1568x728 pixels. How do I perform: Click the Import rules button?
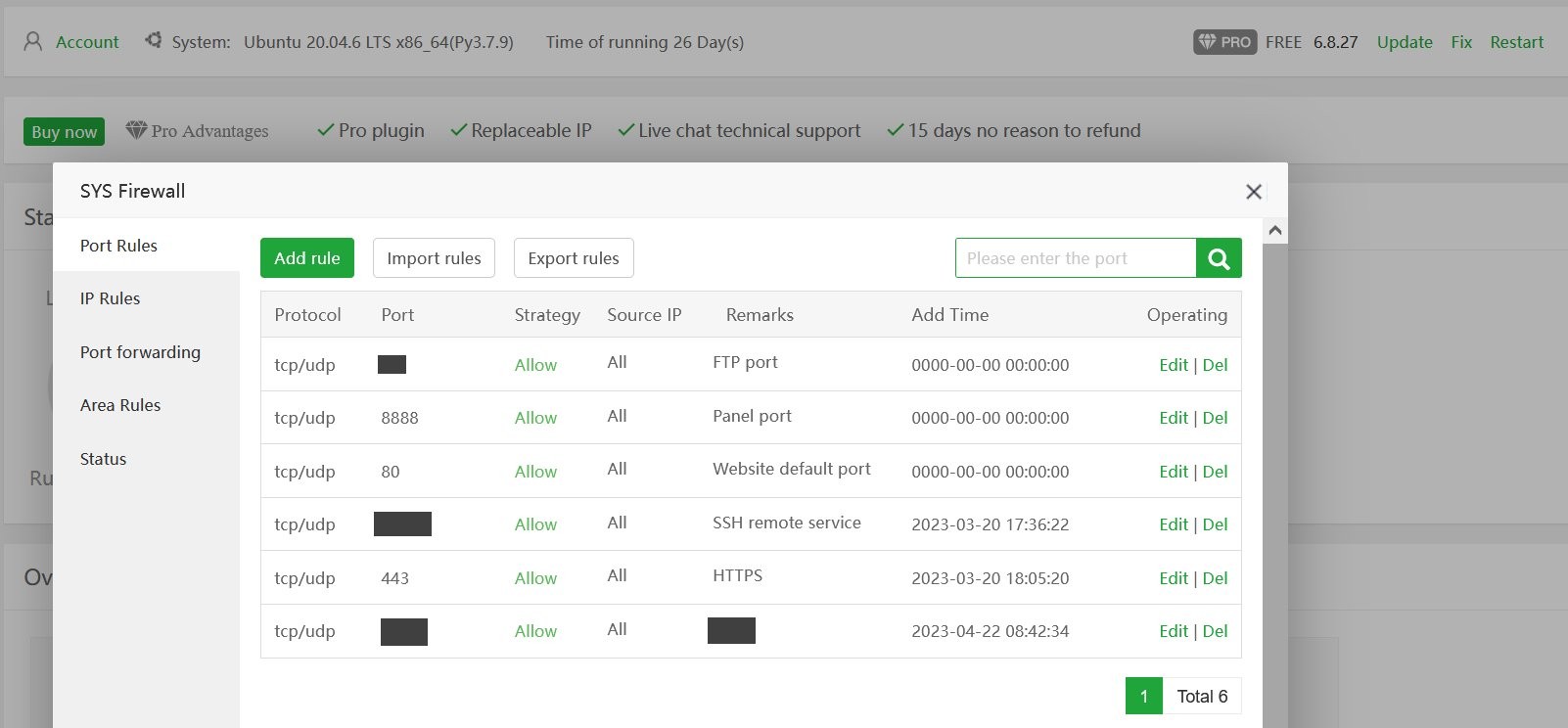tap(434, 258)
